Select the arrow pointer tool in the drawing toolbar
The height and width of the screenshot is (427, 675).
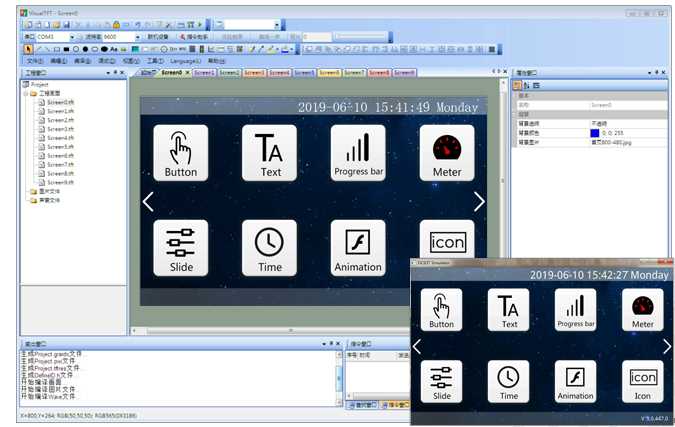[x=28, y=49]
